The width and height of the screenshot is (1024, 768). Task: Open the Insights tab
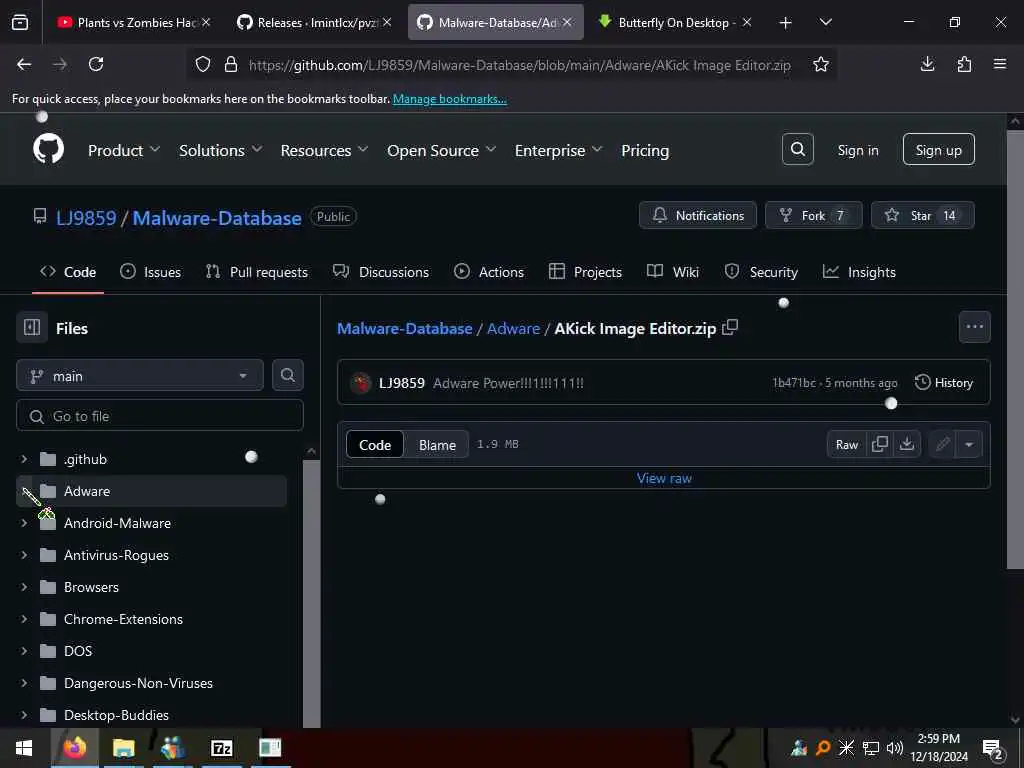859,272
